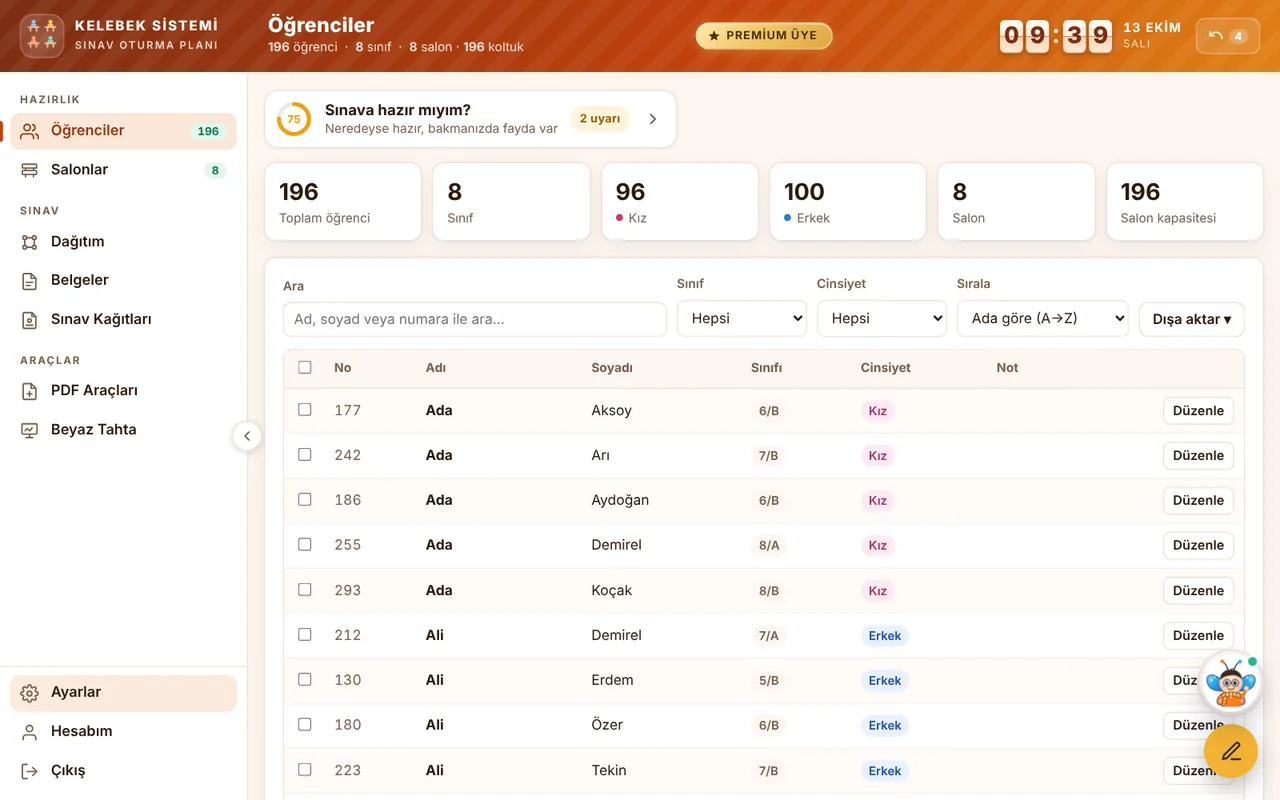This screenshot has height=800, width=1280.
Task: Click the Ayarlar gear icon
Action: pos(30,693)
